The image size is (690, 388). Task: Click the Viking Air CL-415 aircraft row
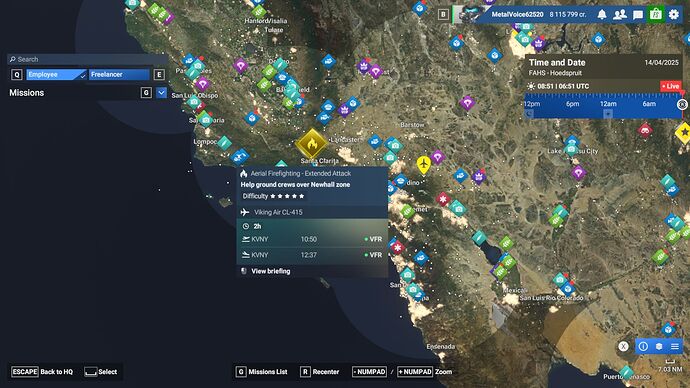point(312,212)
